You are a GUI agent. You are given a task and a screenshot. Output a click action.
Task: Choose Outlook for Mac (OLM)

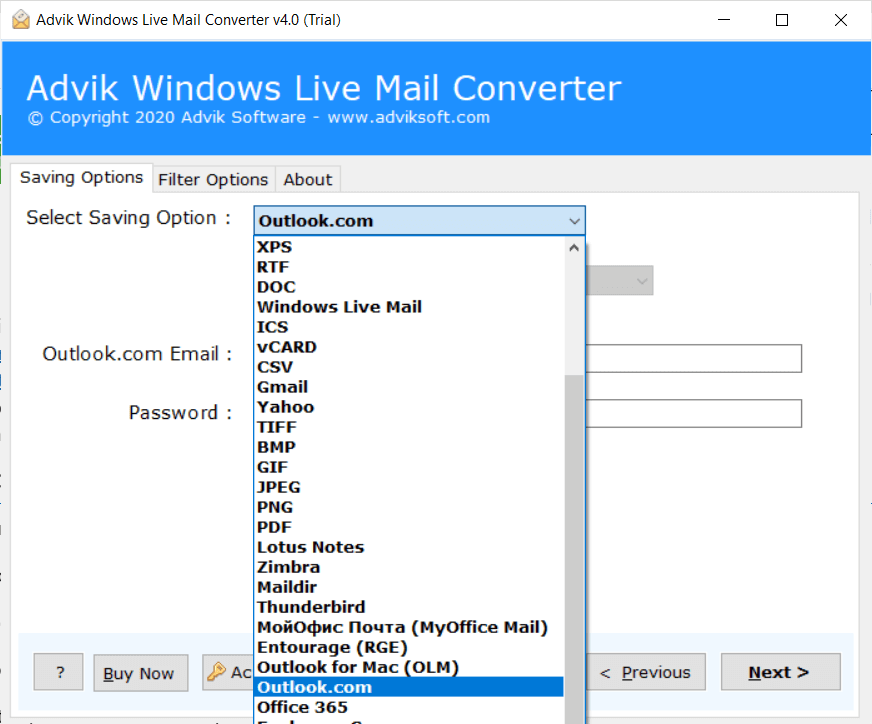[x=409, y=667]
